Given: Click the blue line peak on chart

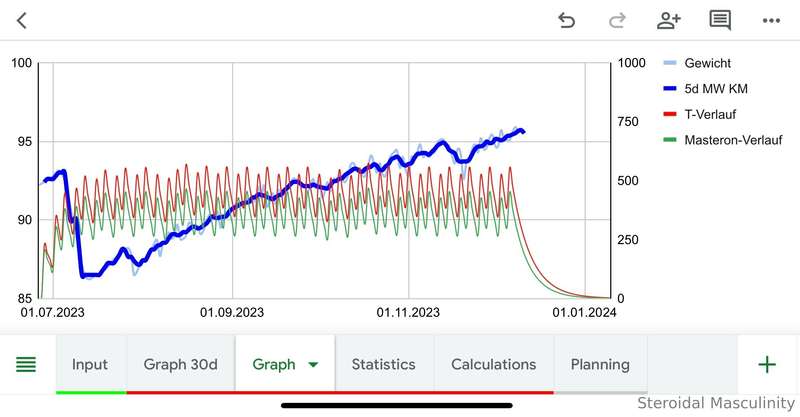Looking at the screenshot, I should pyautogui.click(x=521, y=131).
